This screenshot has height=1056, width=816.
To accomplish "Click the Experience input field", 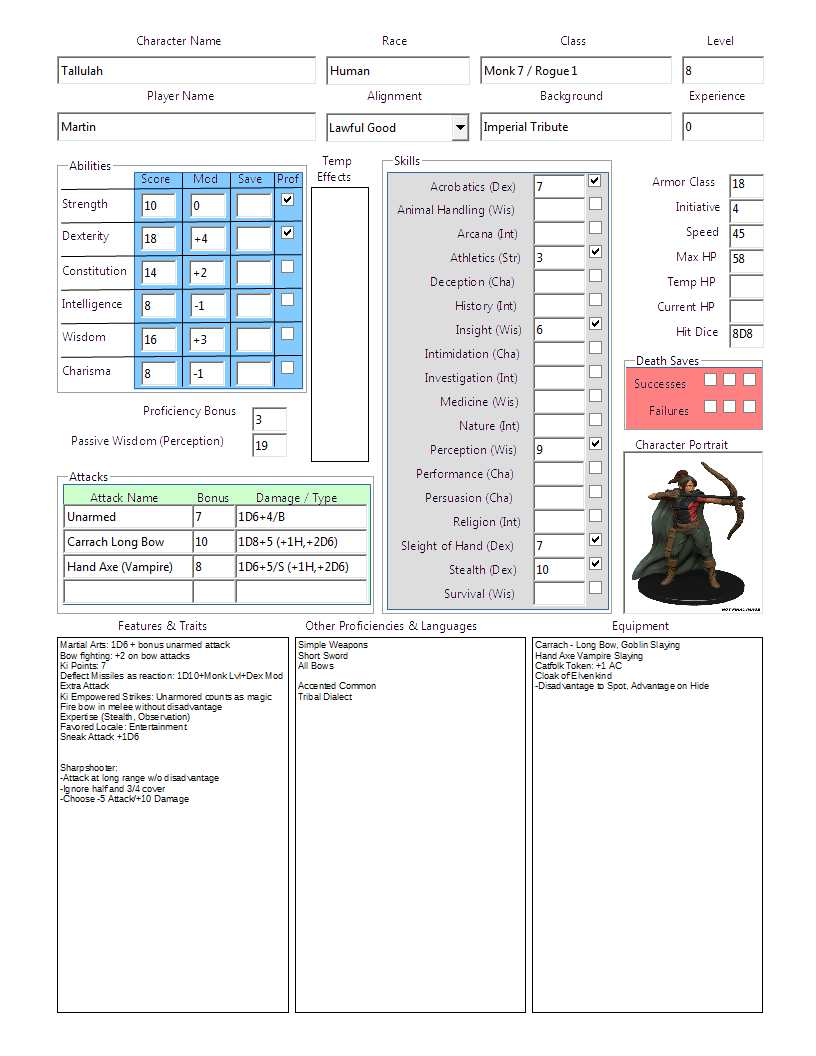I will [723, 127].
